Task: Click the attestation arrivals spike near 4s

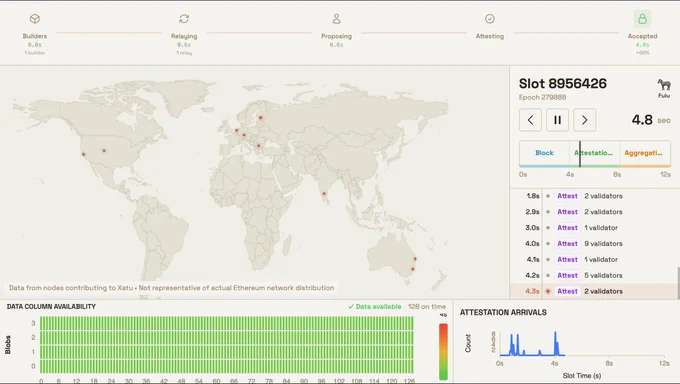Action: click(x=556, y=344)
